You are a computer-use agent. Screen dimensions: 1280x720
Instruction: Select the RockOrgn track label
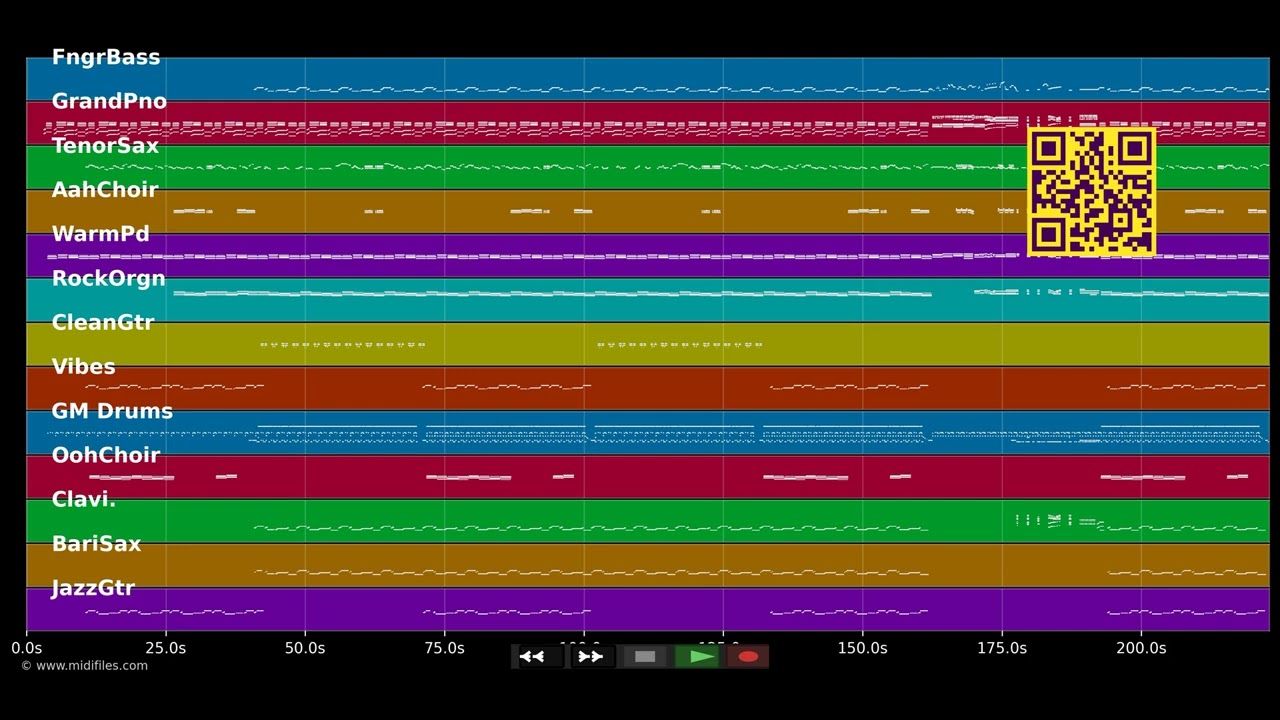[x=108, y=278]
